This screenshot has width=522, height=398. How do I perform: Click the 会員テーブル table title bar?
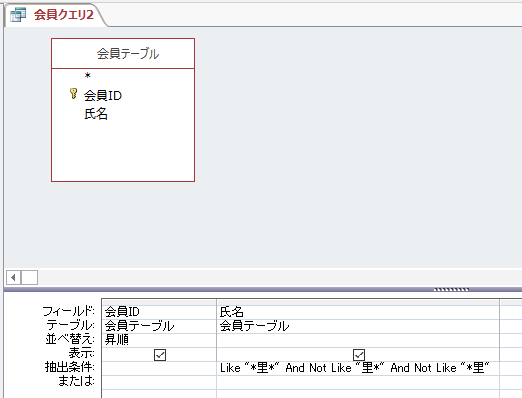point(123,54)
